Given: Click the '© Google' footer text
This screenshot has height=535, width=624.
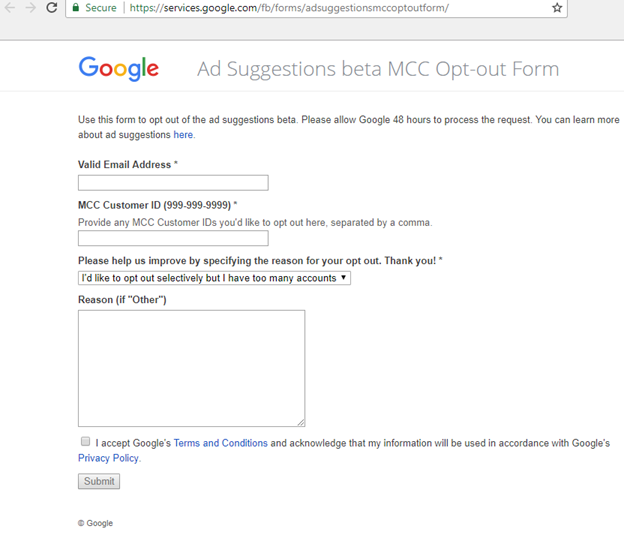Looking at the screenshot, I should [x=95, y=523].
